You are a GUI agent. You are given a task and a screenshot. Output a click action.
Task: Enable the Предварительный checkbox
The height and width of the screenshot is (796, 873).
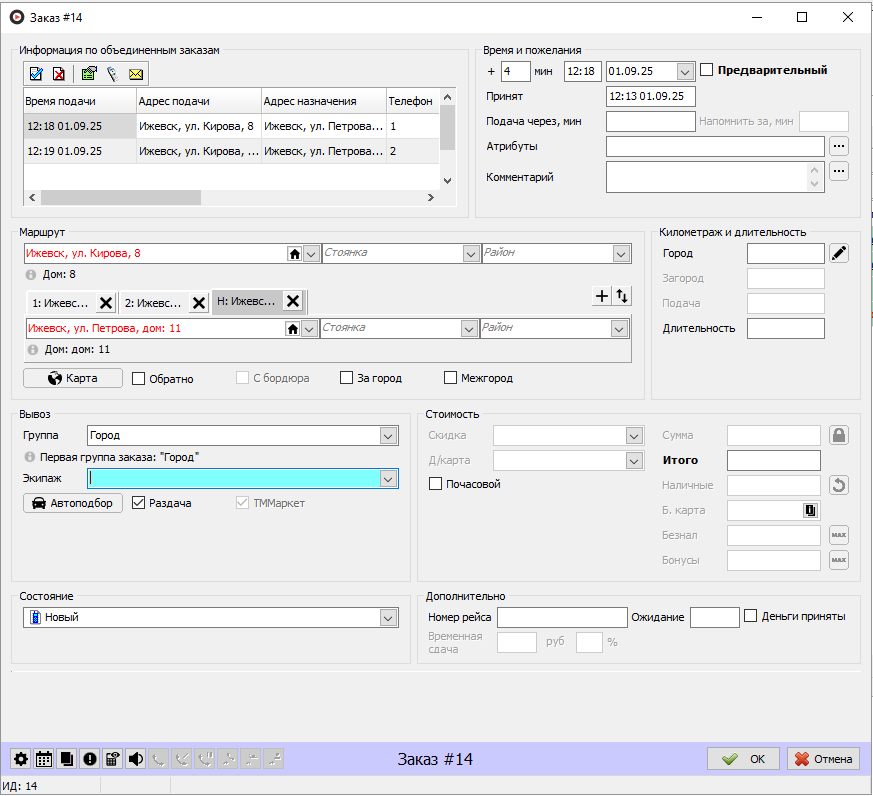point(707,70)
